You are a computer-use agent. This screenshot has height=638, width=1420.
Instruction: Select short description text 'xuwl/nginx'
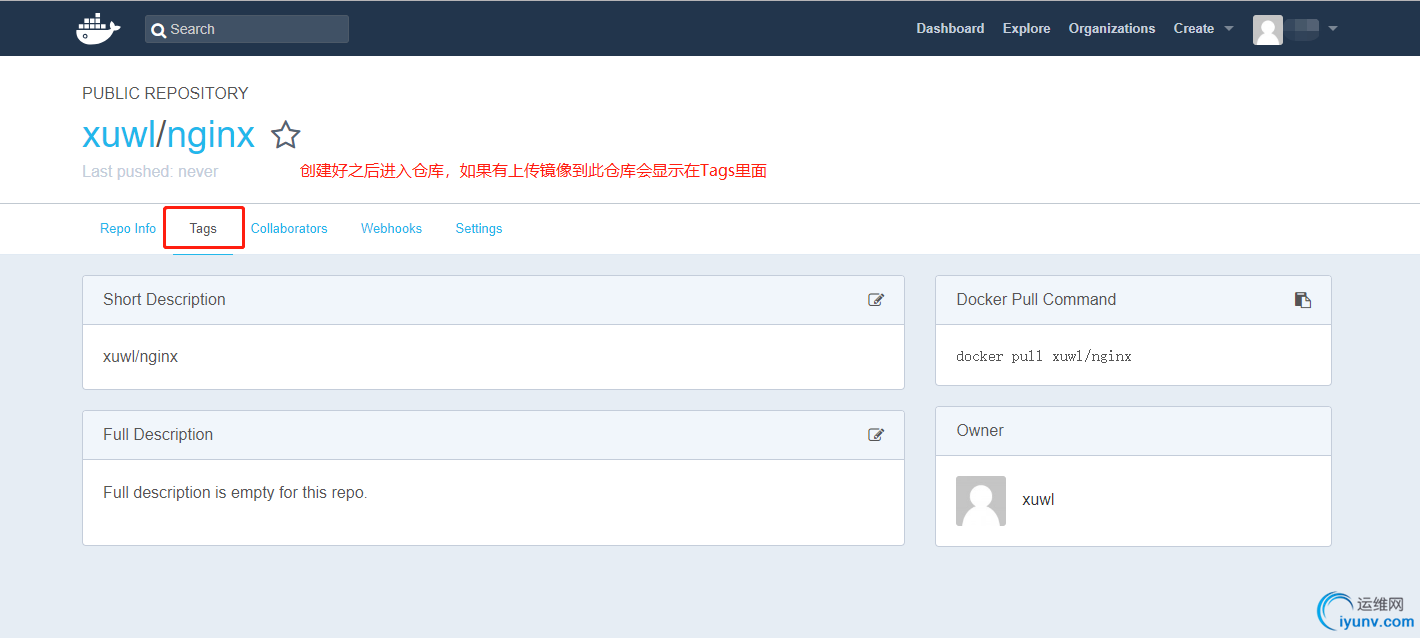(x=140, y=356)
